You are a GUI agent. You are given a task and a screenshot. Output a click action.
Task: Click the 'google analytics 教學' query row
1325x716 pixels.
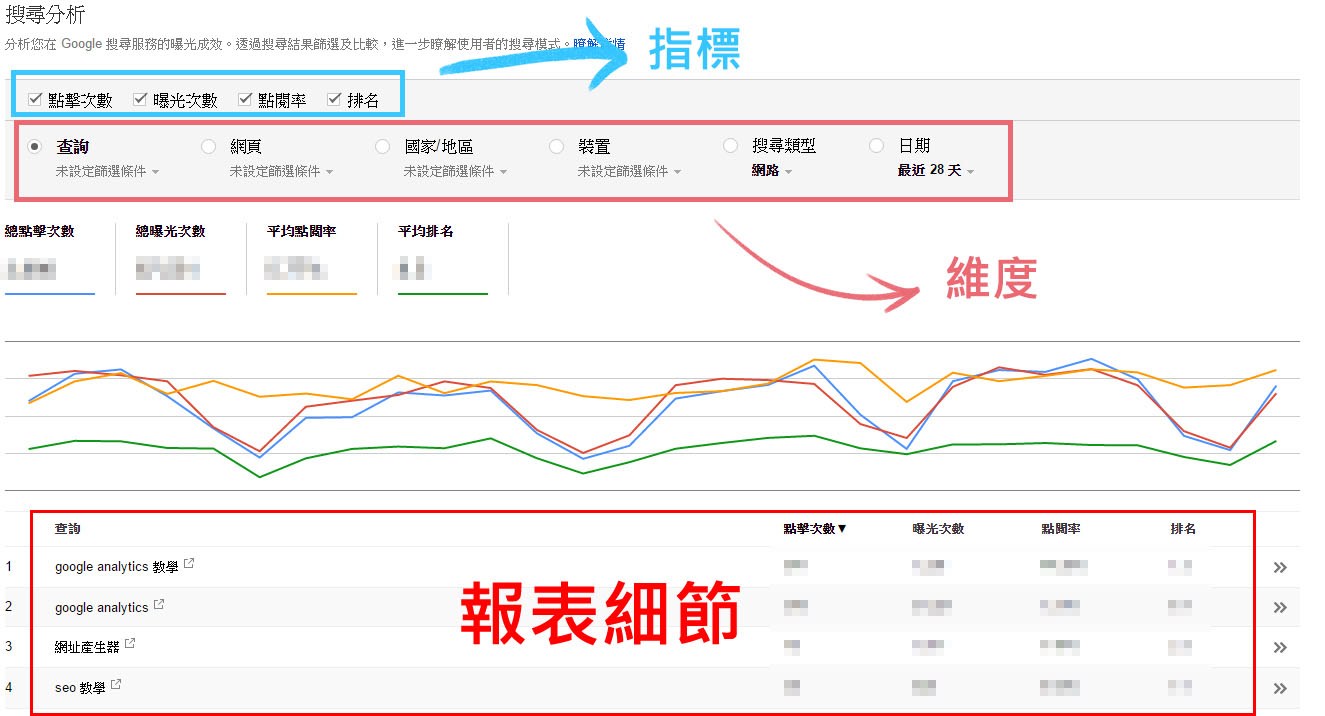point(116,567)
